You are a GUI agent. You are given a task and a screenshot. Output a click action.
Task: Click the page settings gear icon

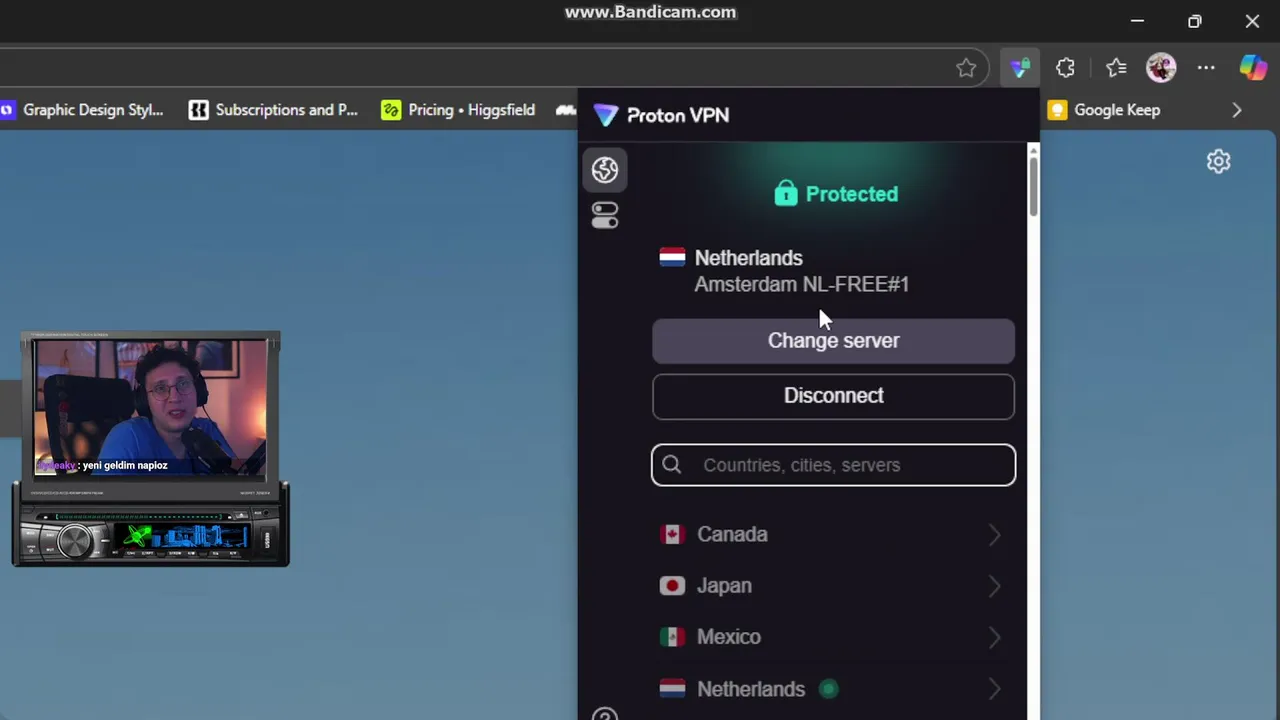tap(1218, 161)
